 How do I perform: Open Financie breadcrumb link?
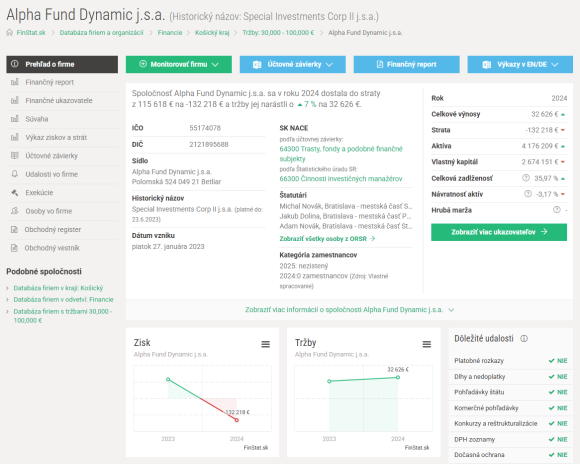[x=170, y=33]
